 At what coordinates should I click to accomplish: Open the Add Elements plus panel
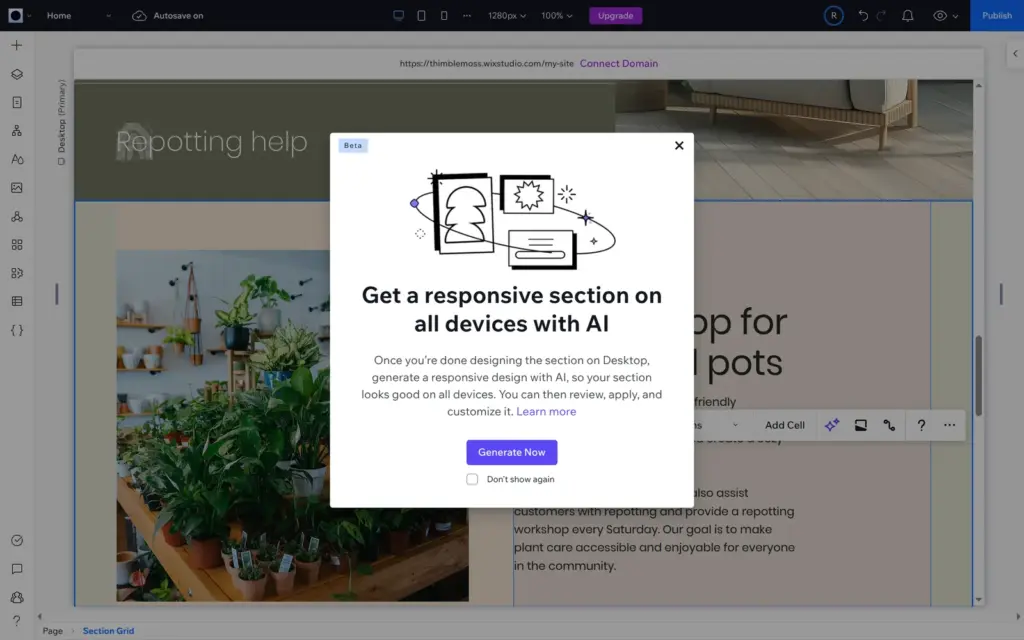[17, 45]
